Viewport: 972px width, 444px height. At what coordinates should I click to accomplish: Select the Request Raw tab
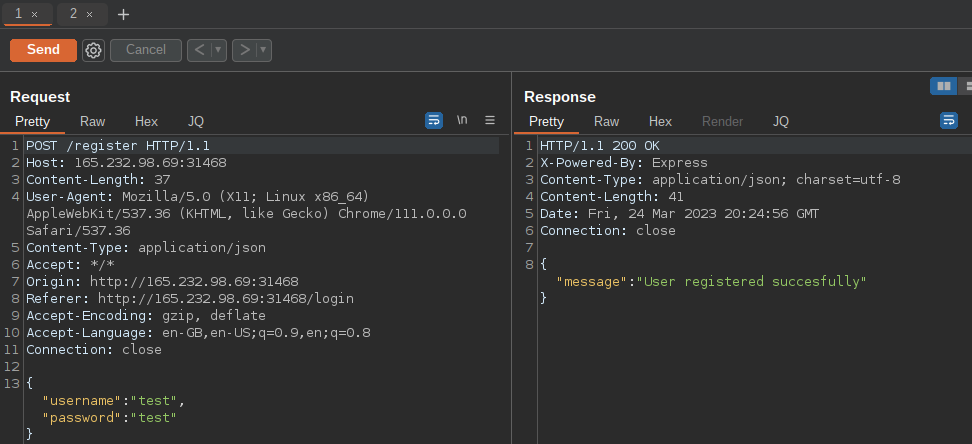coord(92,122)
